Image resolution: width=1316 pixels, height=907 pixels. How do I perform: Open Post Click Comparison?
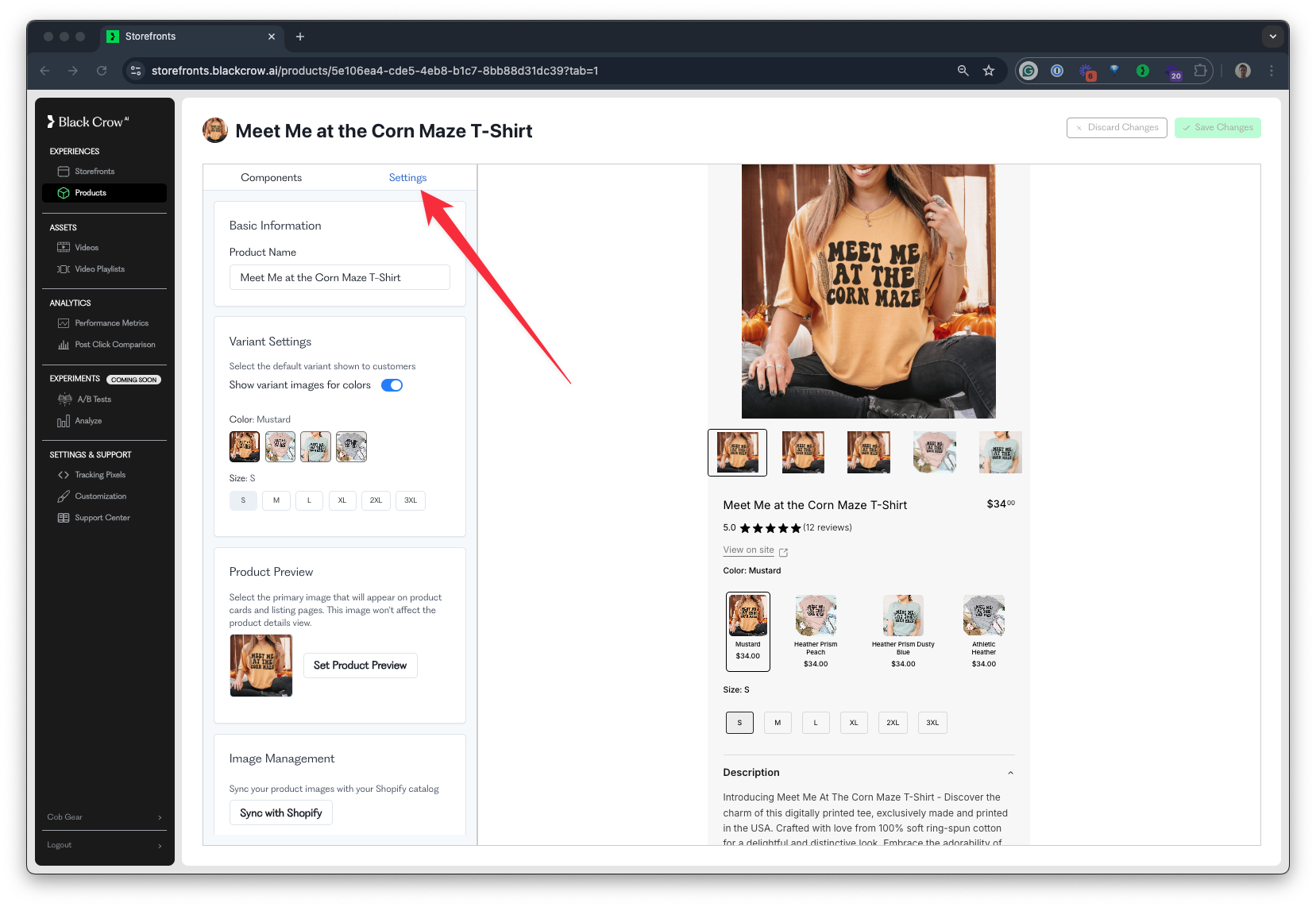tap(114, 345)
